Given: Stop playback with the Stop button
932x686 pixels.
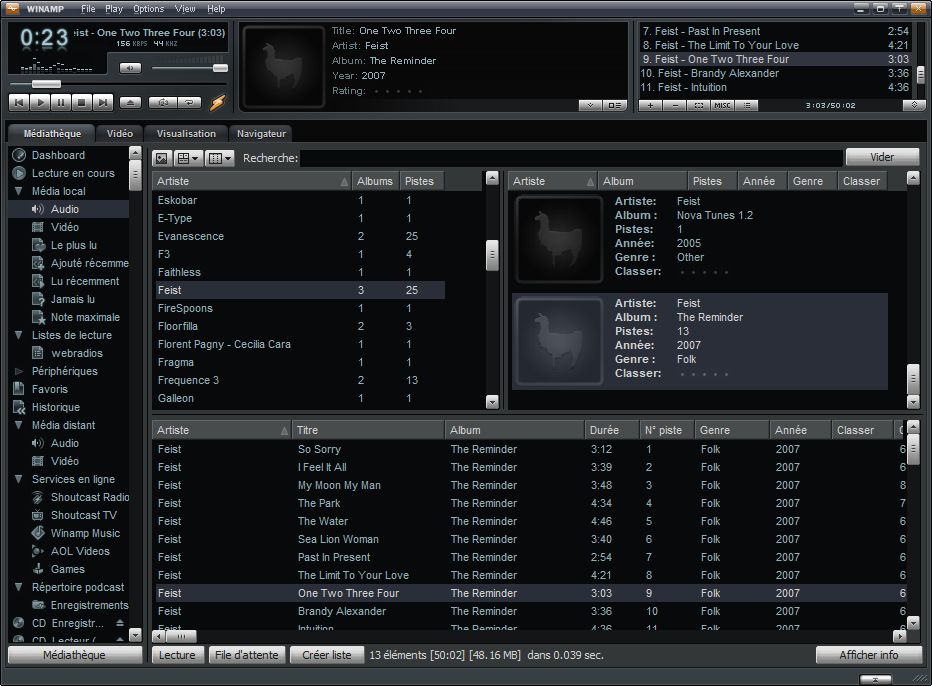Looking at the screenshot, I should coord(82,102).
